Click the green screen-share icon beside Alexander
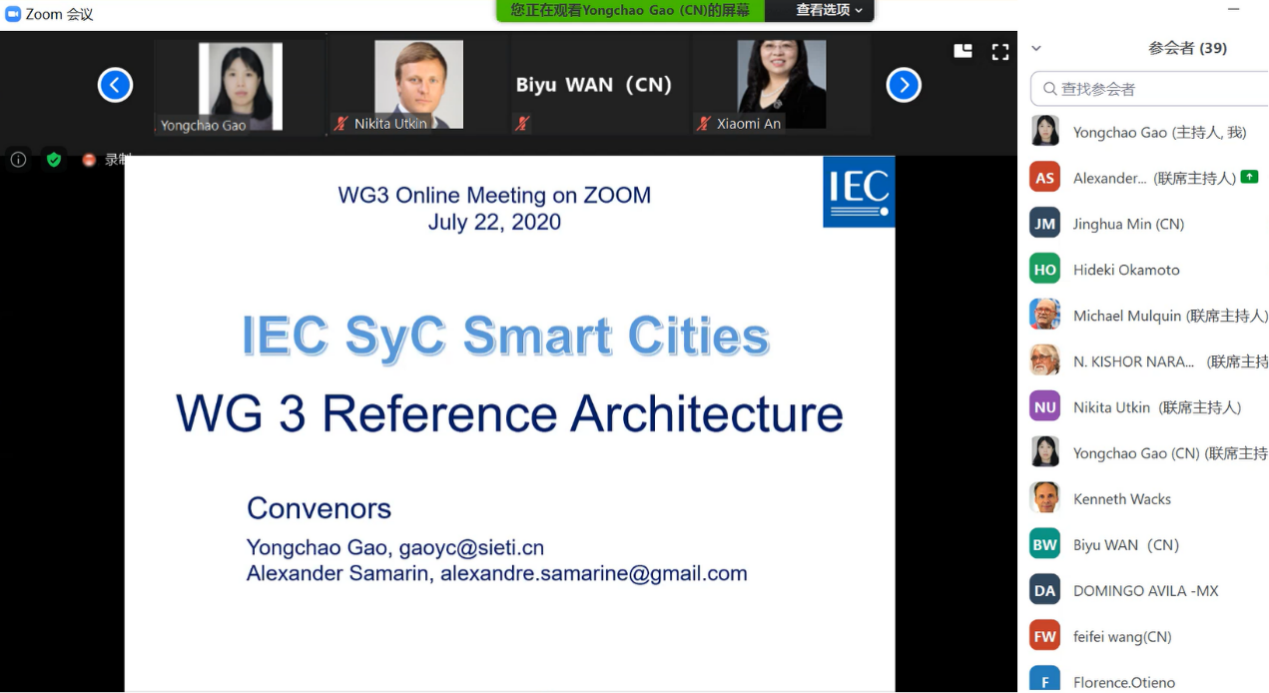 click(1249, 177)
